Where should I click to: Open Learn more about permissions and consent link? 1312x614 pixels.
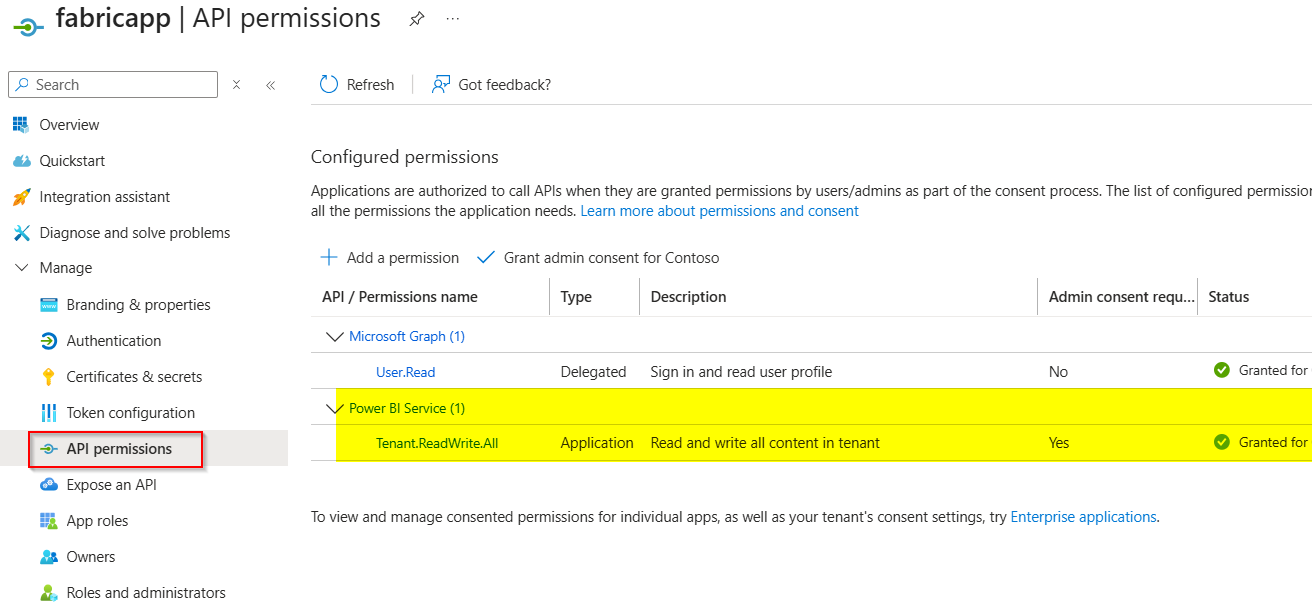pos(719,211)
